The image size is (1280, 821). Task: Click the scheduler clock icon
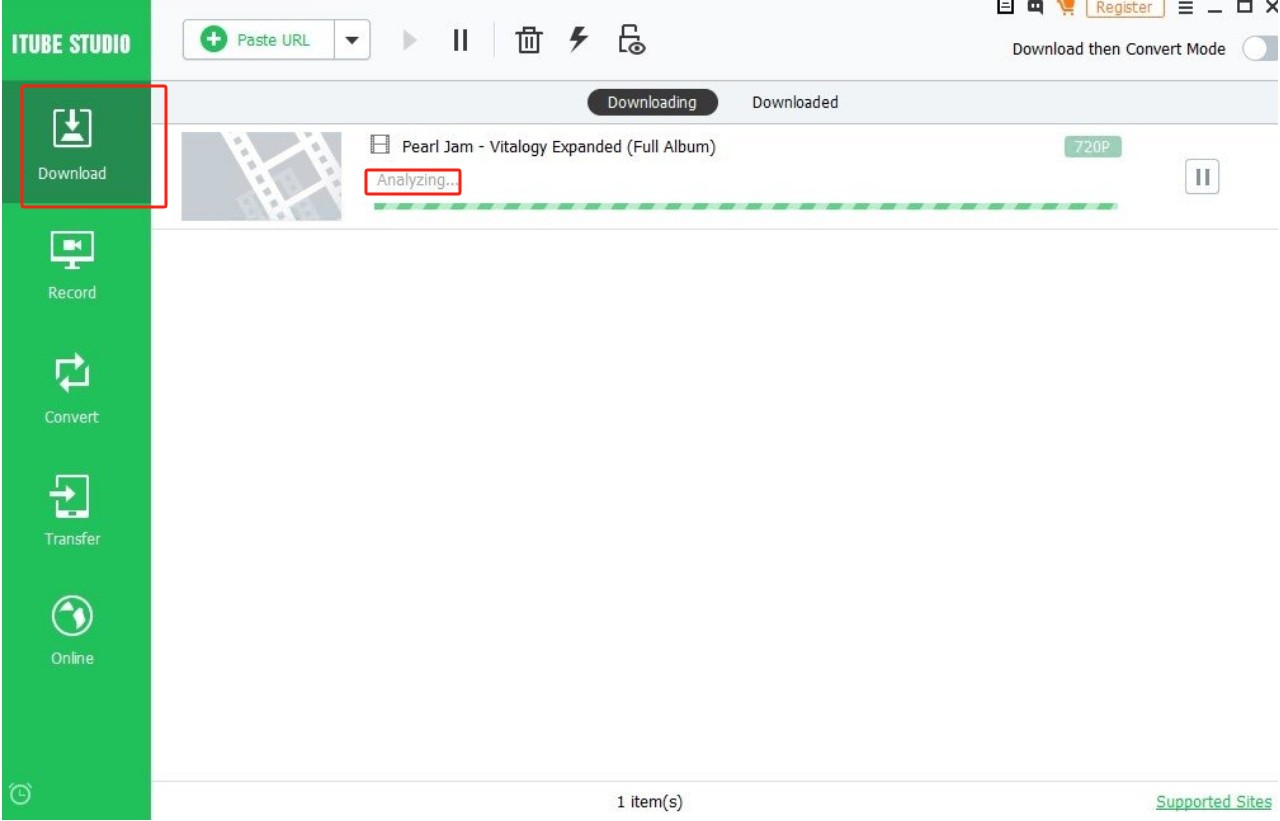(x=19, y=794)
